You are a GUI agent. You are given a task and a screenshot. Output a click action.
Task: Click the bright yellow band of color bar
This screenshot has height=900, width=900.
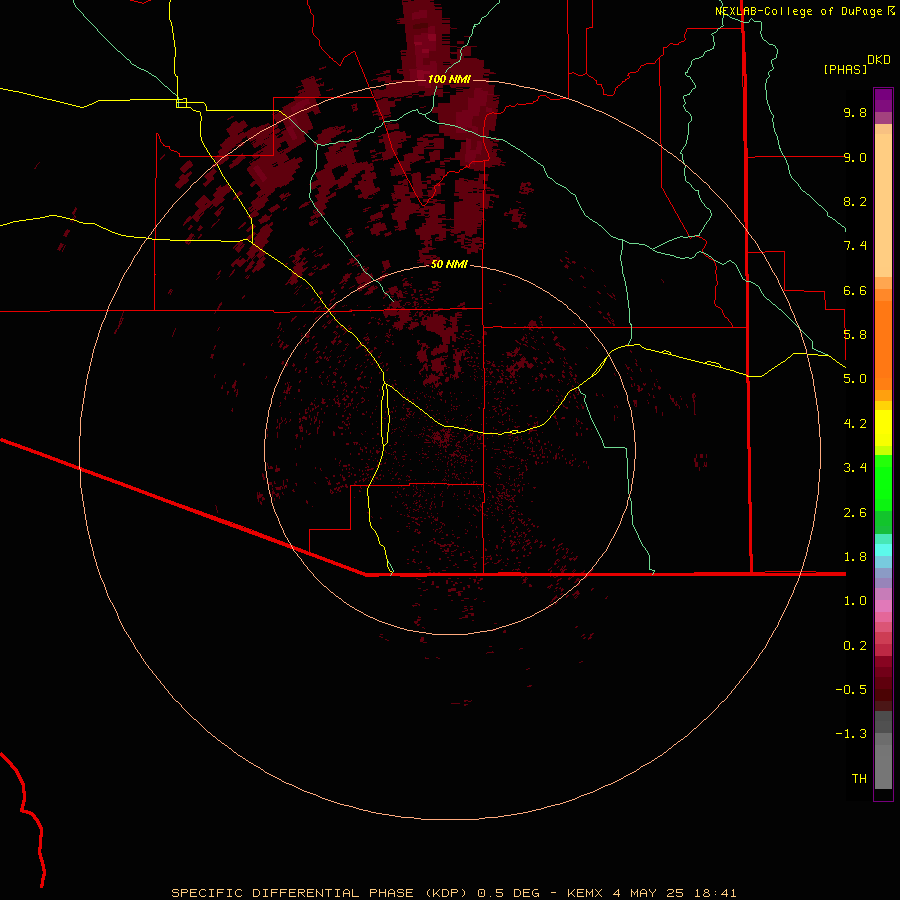pyautogui.click(x=883, y=428)
